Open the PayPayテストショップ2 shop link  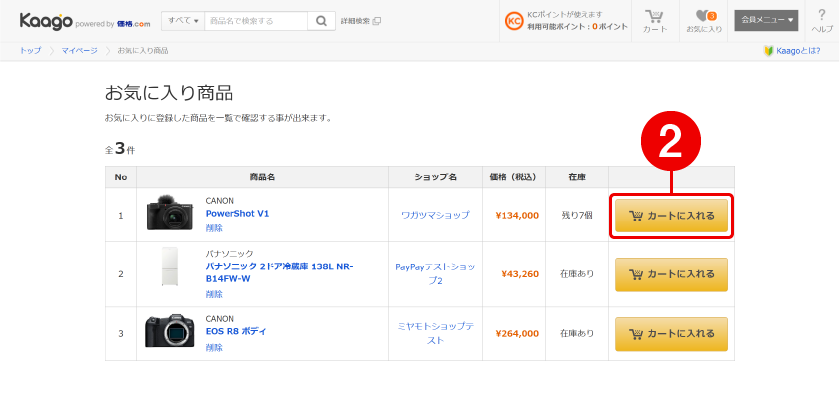point(435,274)
